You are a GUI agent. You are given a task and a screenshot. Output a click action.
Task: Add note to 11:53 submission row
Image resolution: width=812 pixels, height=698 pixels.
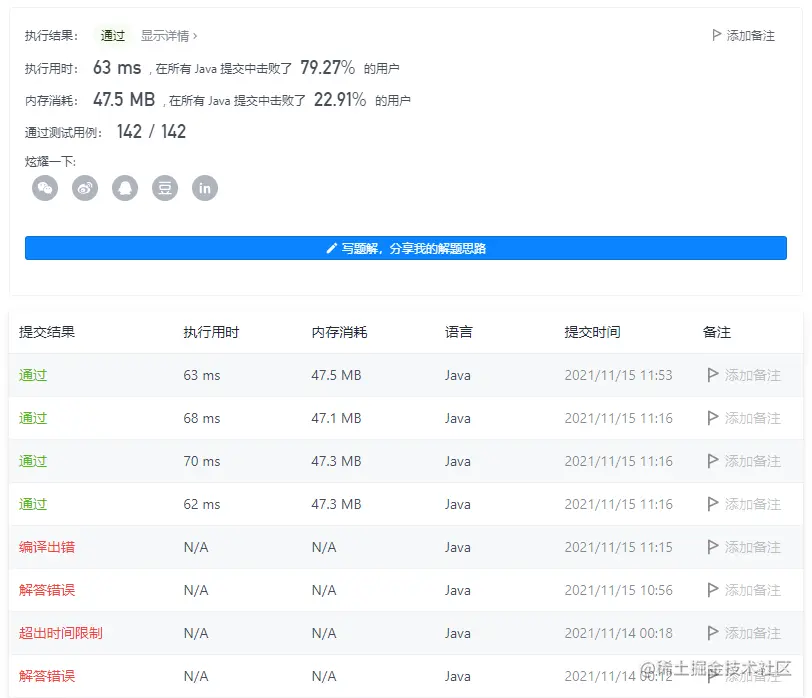[744, 375]
